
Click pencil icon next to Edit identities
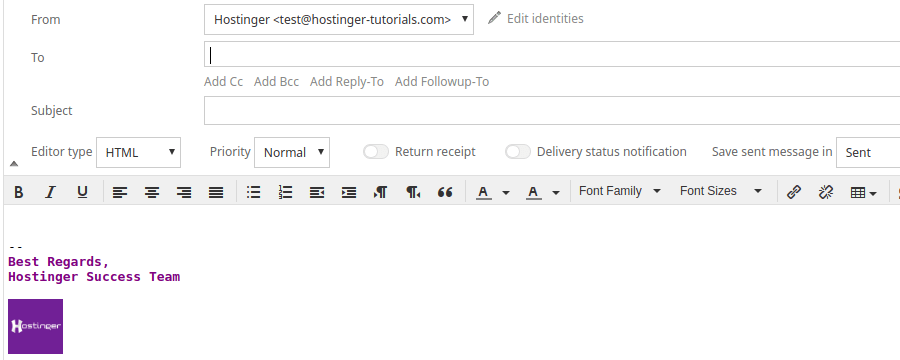494,18
